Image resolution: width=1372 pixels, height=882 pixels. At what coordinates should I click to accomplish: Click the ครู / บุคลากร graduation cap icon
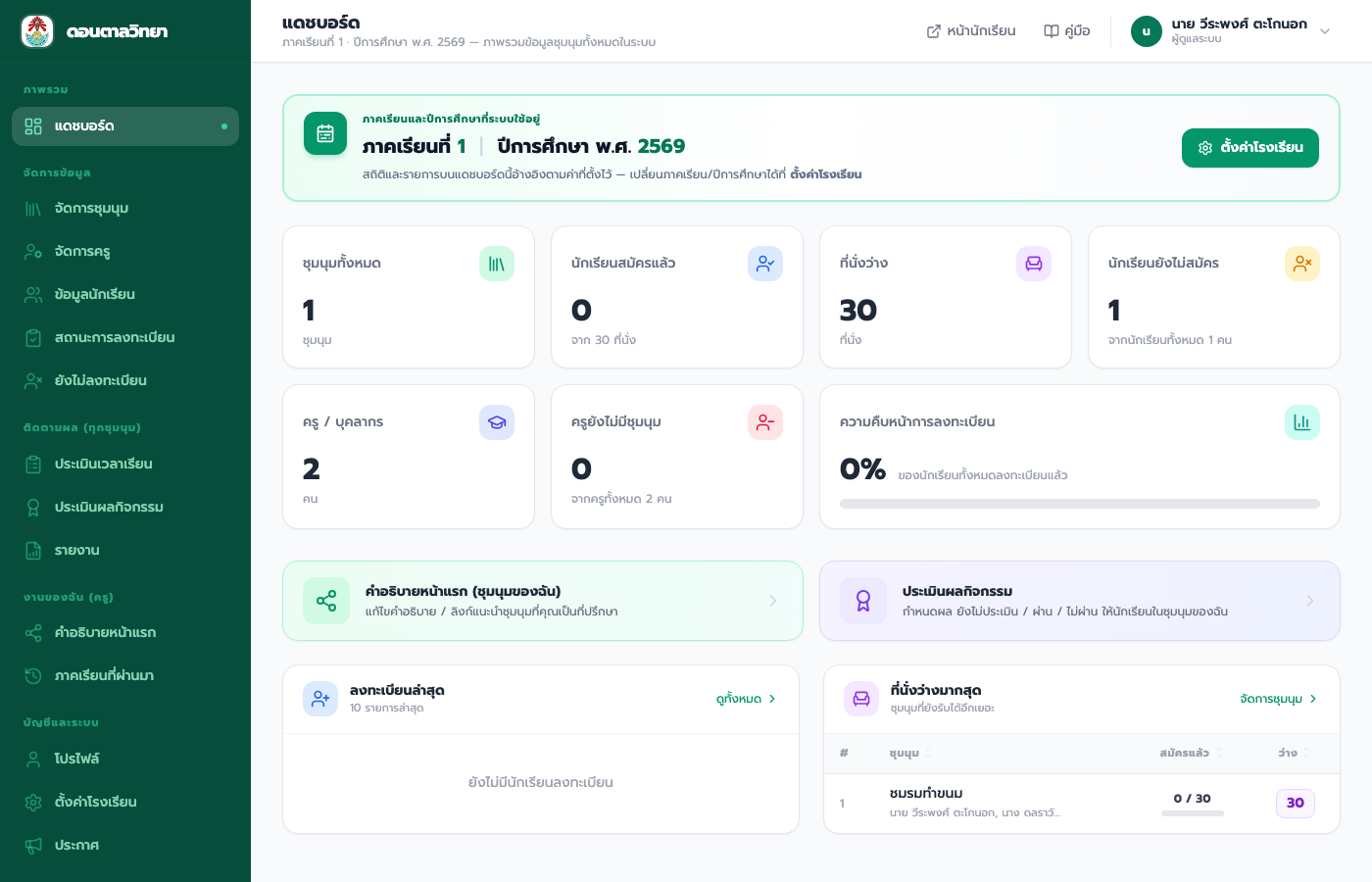click(x=497, y=422)
